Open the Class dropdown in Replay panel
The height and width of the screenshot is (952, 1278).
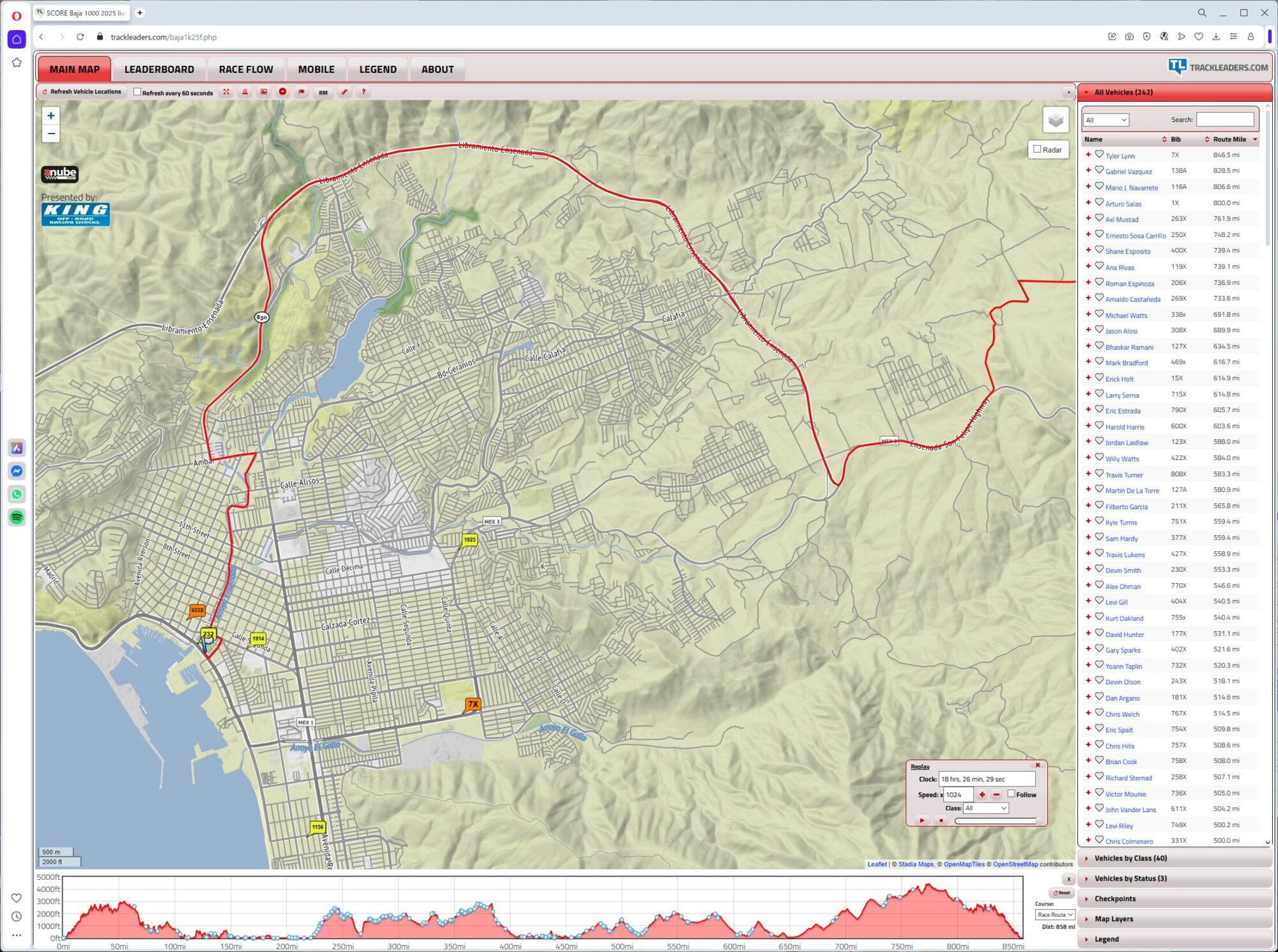coord(985,808)
